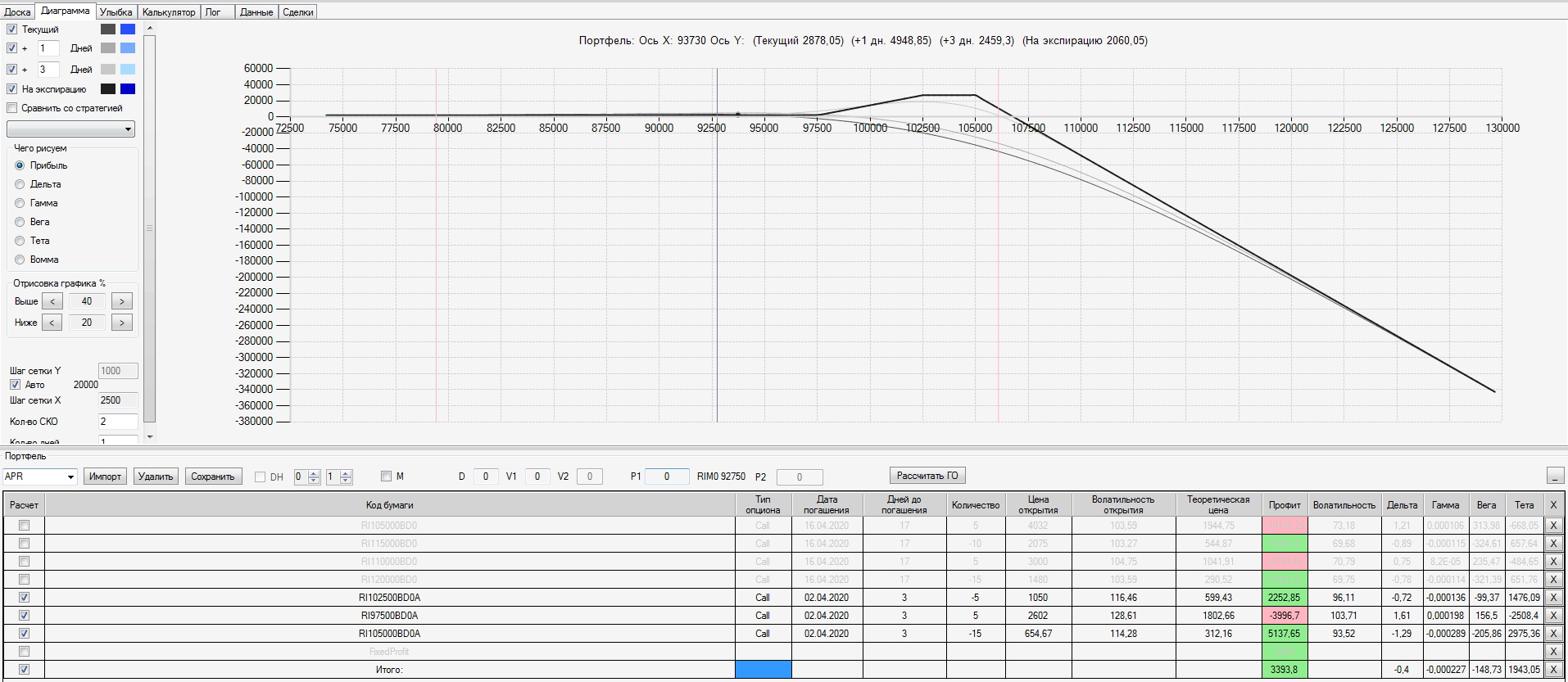The image size is (1568, 682).
Task: Remove the RI115000BD0 row with X button
Action: [1552, 544]
